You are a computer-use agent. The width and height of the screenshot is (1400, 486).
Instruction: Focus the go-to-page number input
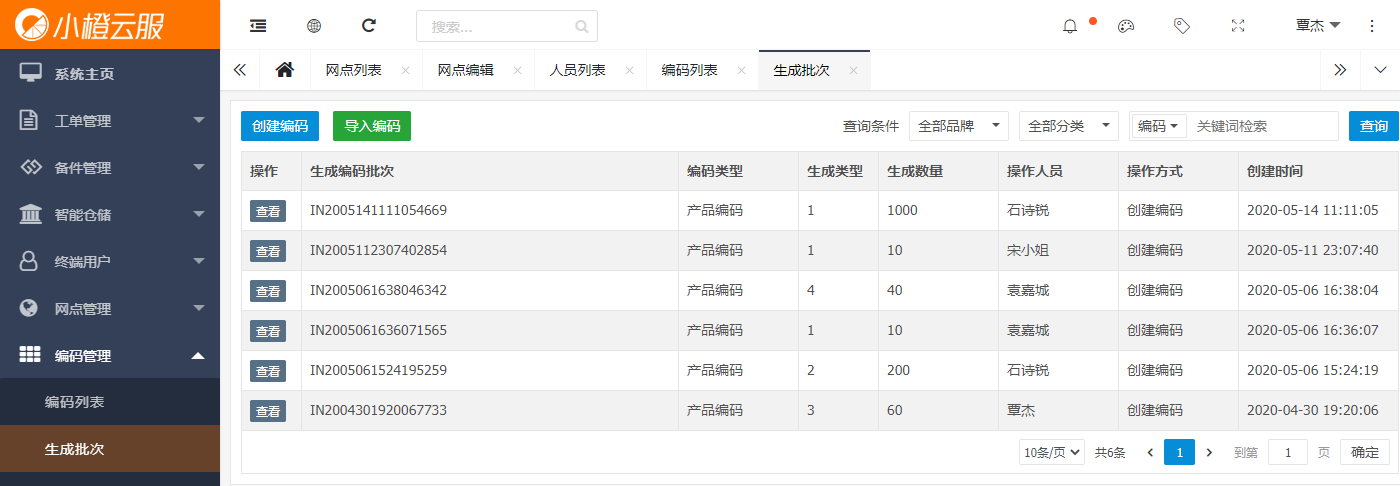pos(1288,453)
